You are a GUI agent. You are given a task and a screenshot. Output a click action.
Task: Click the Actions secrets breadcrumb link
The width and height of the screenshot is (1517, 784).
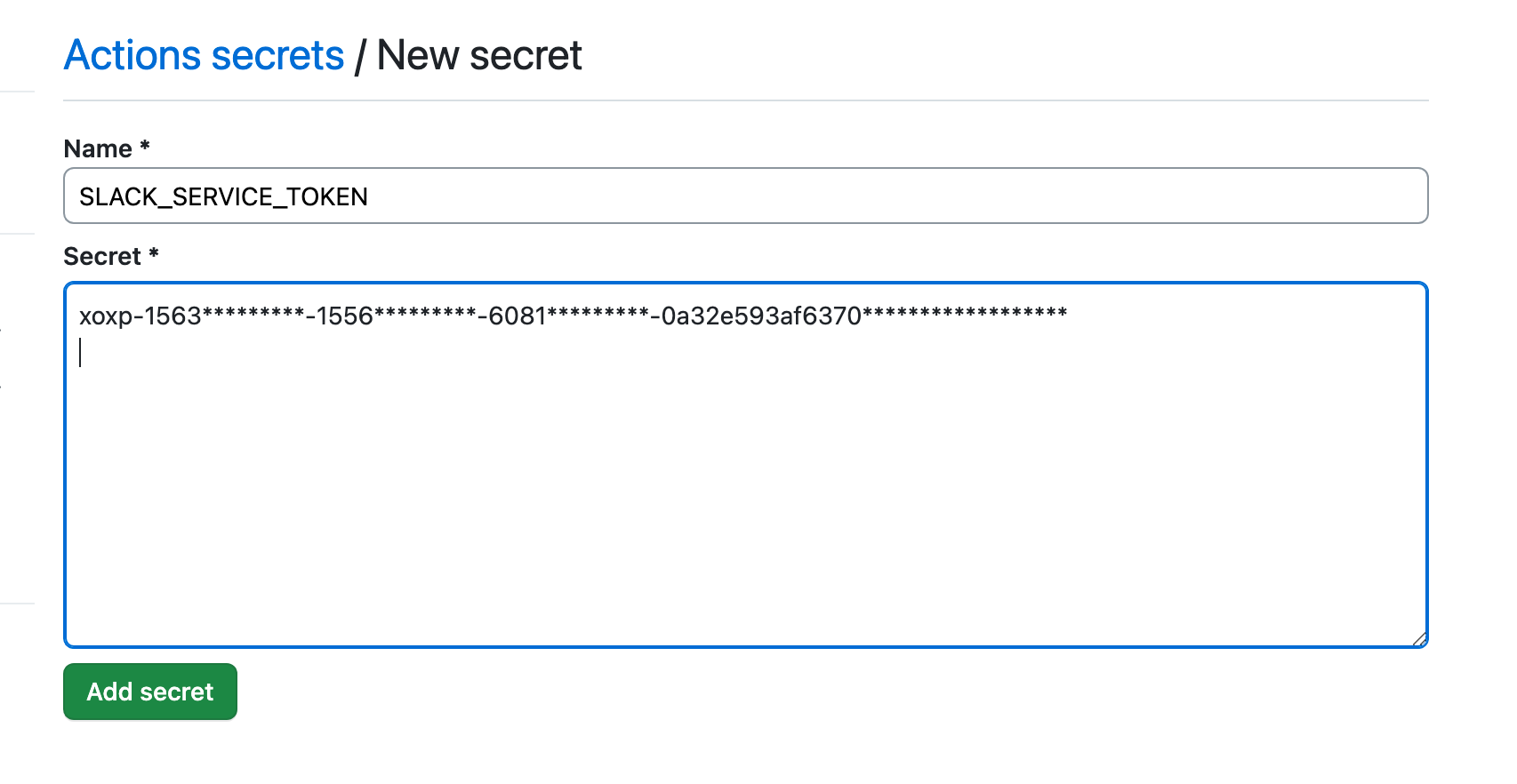tap(204, 55)
